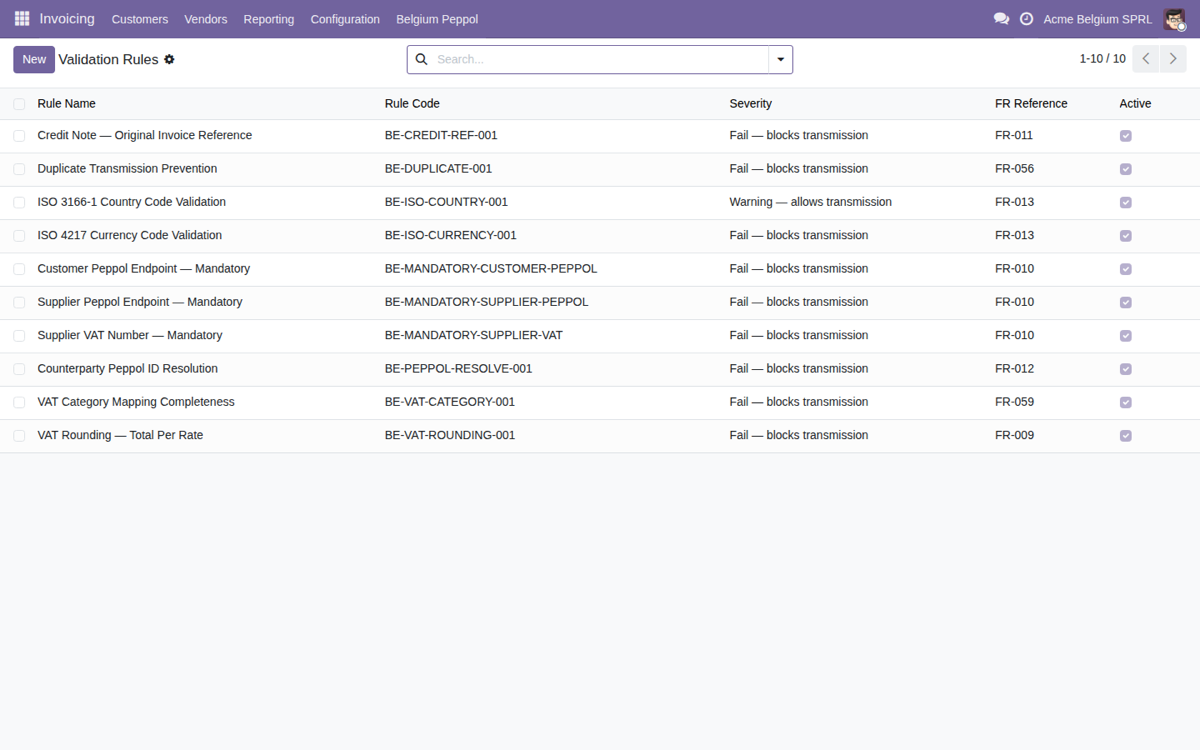Toggle Active for the BE-DUPLICATE-001 rule

pos(1126,169)
